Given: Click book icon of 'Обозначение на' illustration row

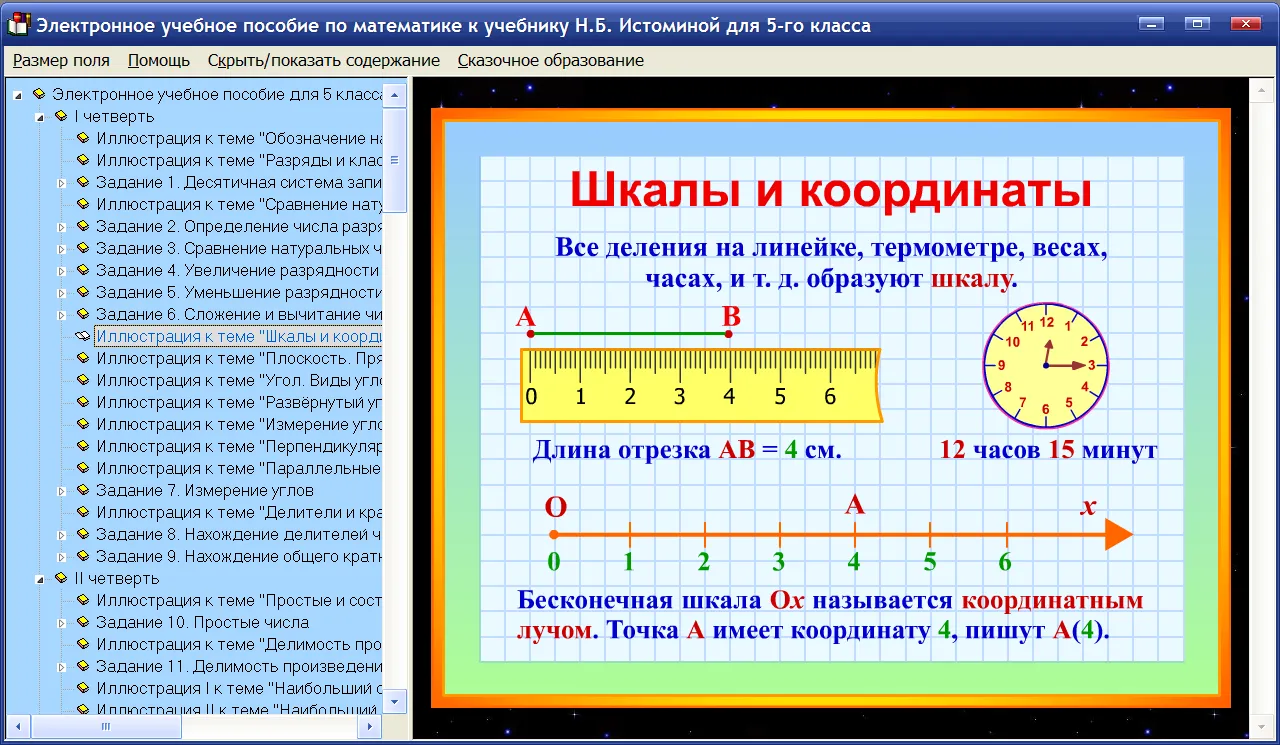Looking at the screenshot, I should tap(83, 138).
